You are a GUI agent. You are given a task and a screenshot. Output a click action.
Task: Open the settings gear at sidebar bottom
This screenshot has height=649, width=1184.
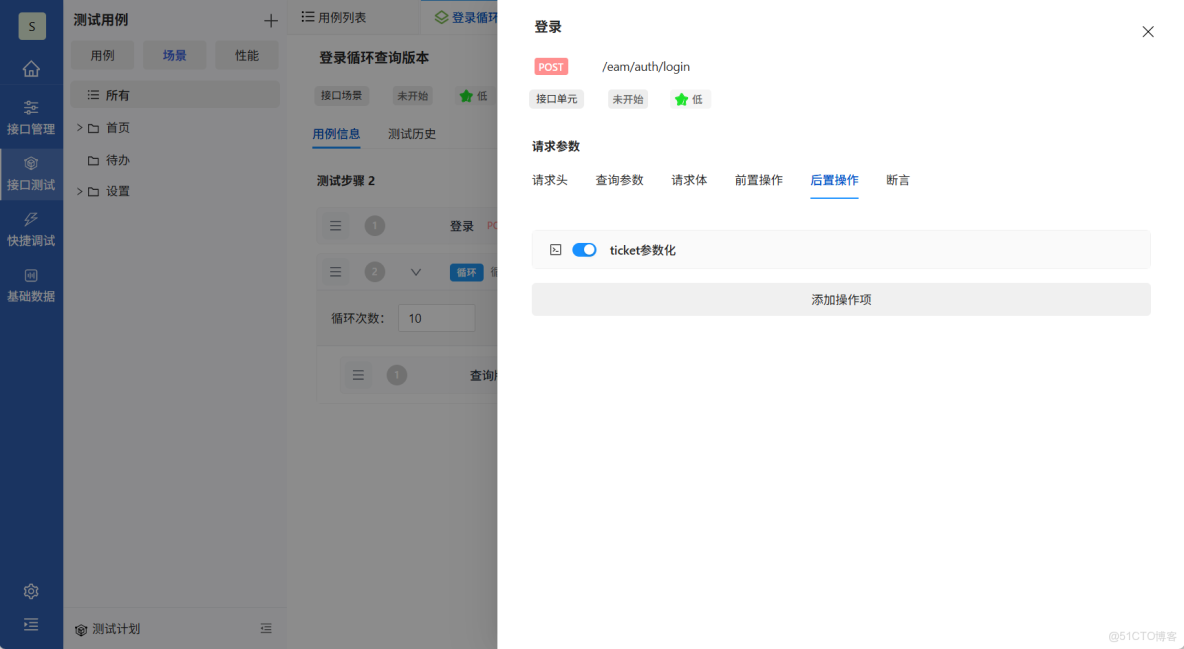click(31, 591)
